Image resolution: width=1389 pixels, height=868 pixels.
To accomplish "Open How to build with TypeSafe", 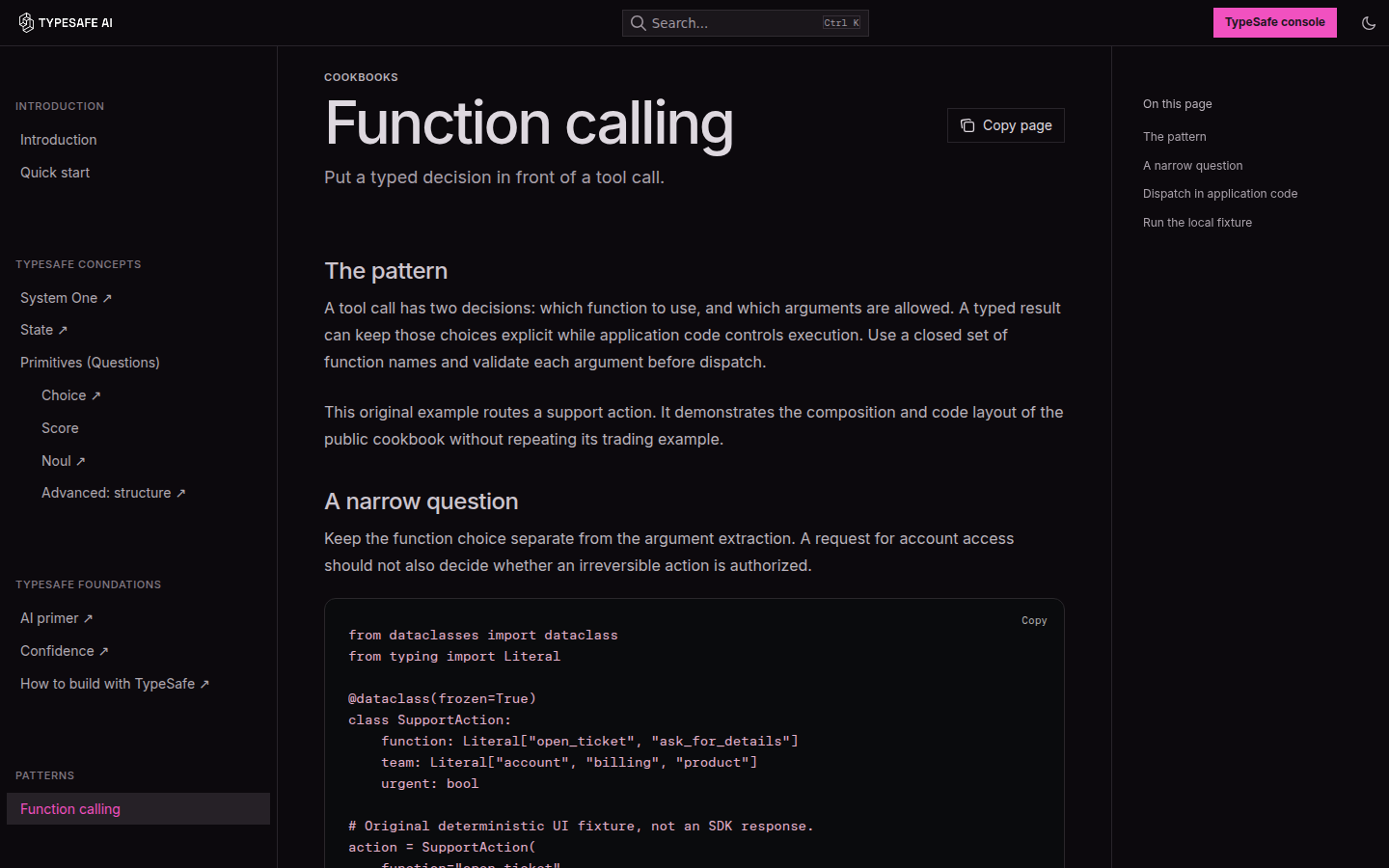I will point(115,684).
